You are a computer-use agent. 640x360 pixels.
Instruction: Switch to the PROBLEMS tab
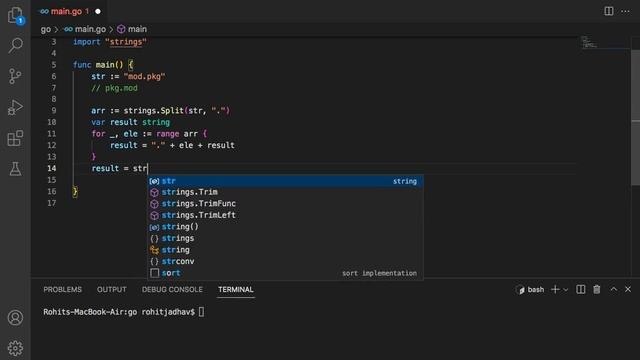(x=62, y=289)
